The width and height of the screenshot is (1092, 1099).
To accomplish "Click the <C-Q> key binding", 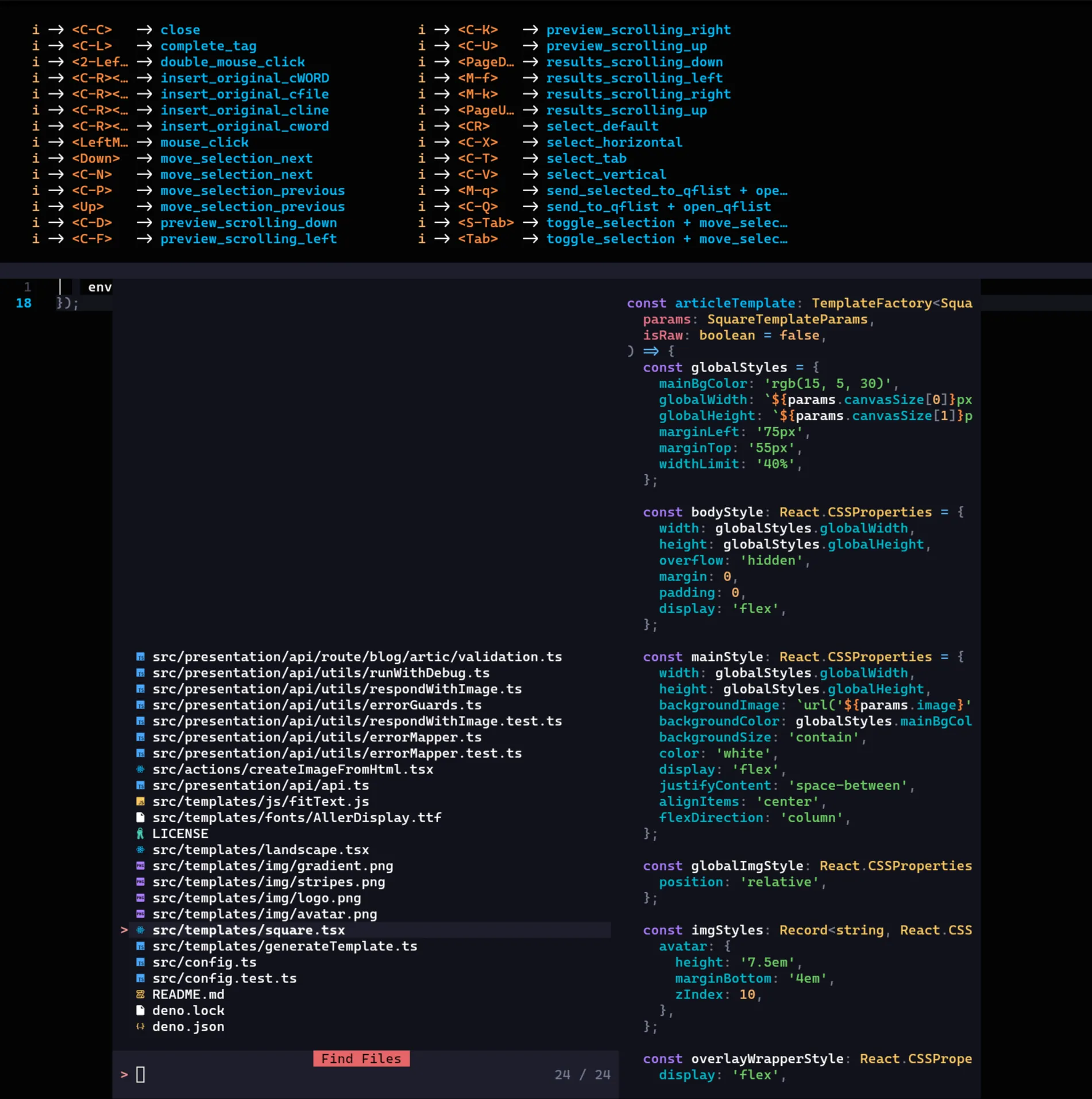I will coord(478,207).
